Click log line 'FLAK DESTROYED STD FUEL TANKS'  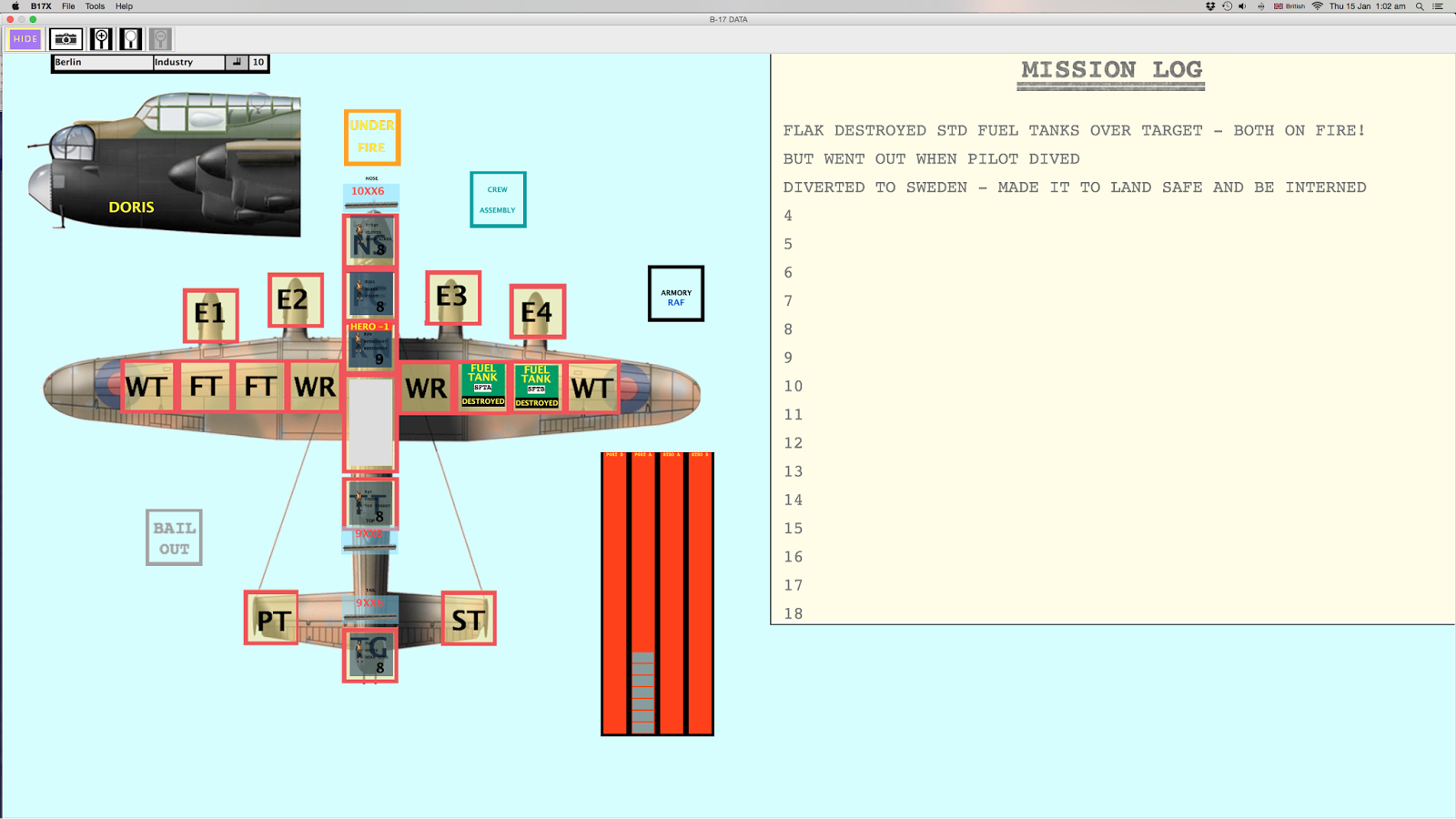click(1074, 130)
